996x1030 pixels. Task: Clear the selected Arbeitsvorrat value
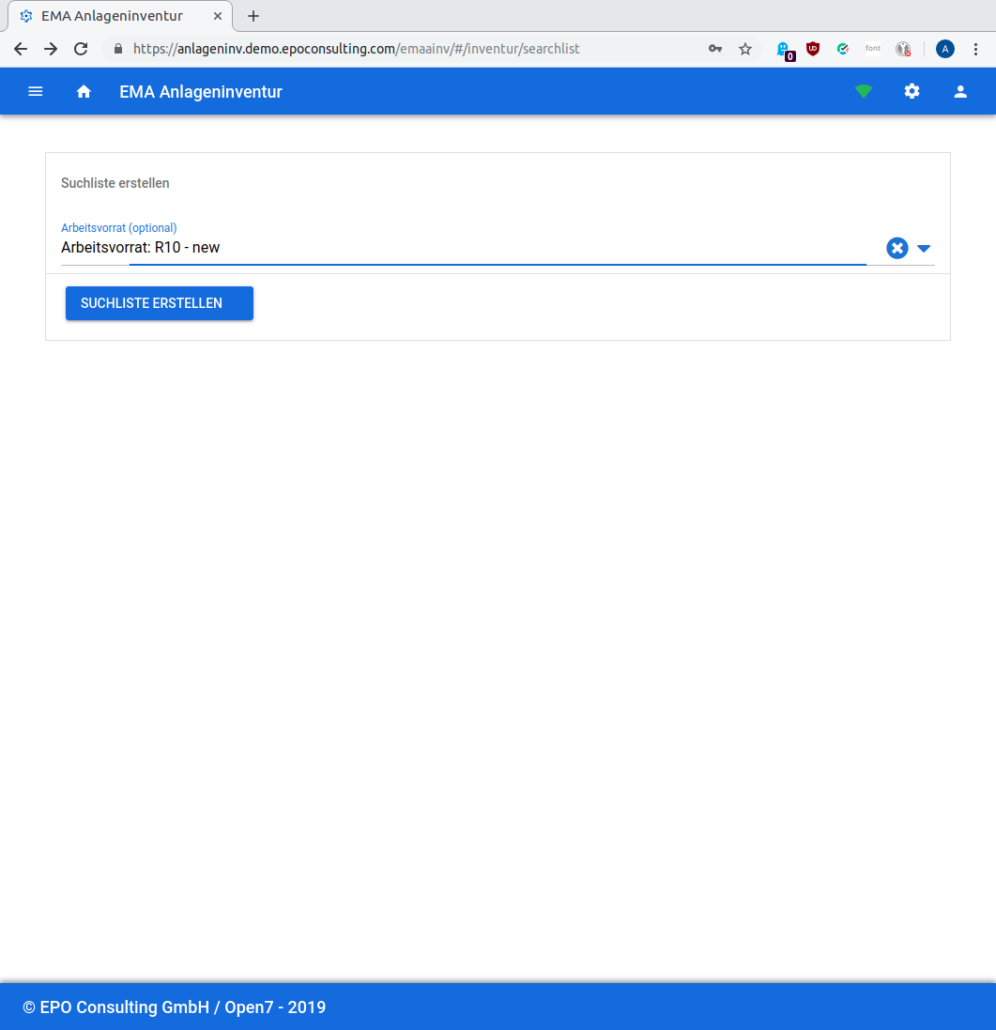897,248
